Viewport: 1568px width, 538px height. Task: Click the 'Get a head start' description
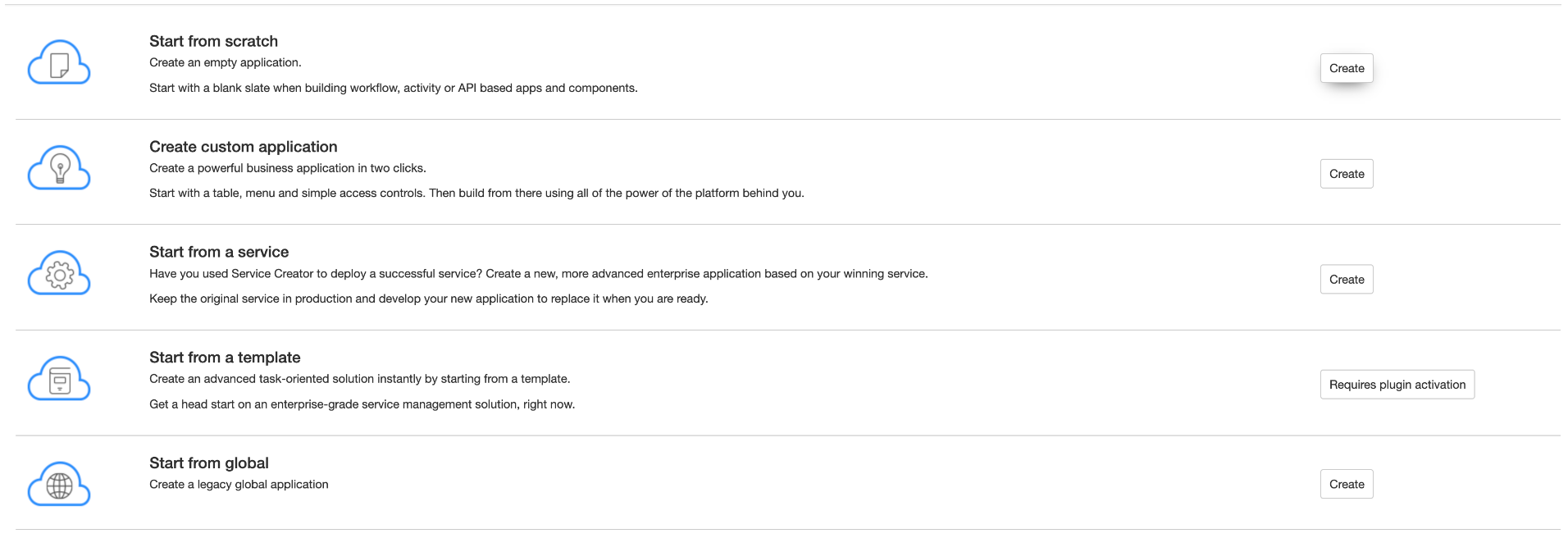tap(362, 404)
